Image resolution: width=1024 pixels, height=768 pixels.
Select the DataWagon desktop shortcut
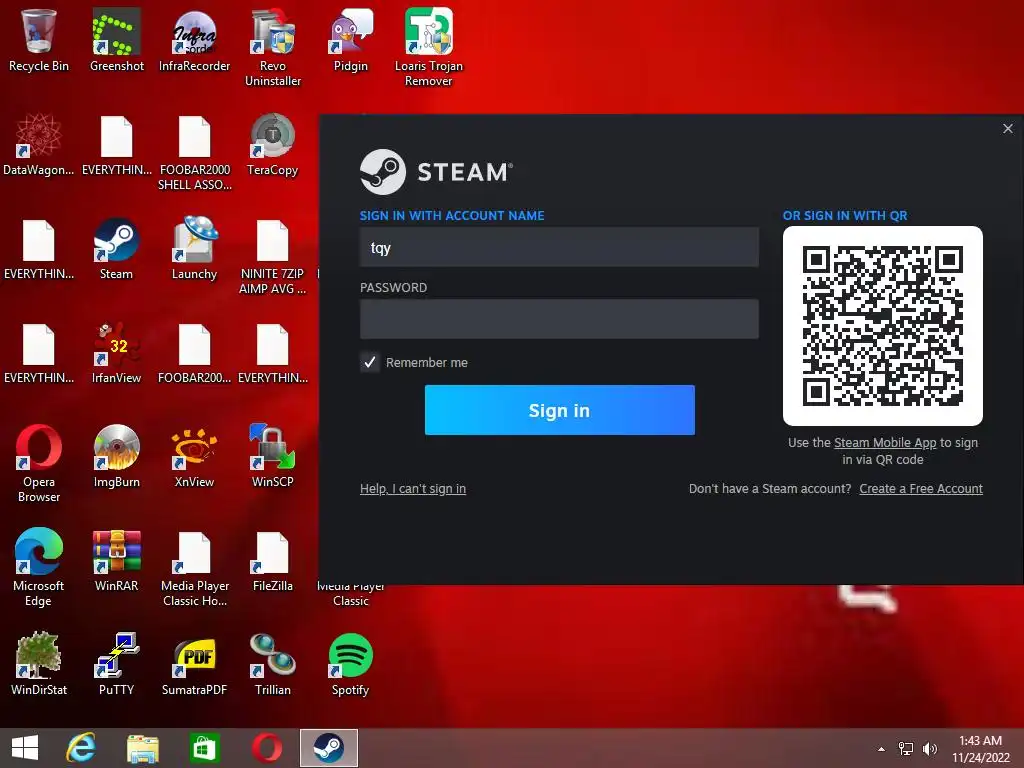click(x=39, y=144)
